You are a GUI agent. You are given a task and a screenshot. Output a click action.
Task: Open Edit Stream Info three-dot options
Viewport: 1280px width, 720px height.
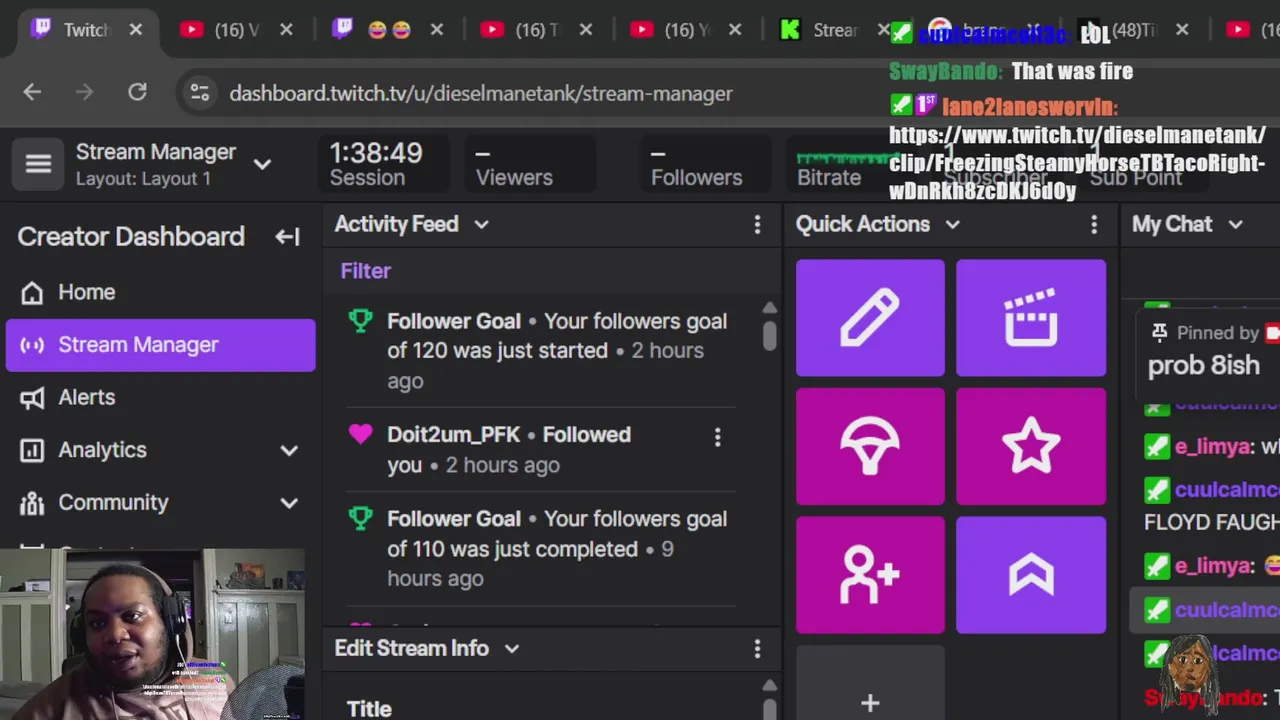click(x=757, y=649)
